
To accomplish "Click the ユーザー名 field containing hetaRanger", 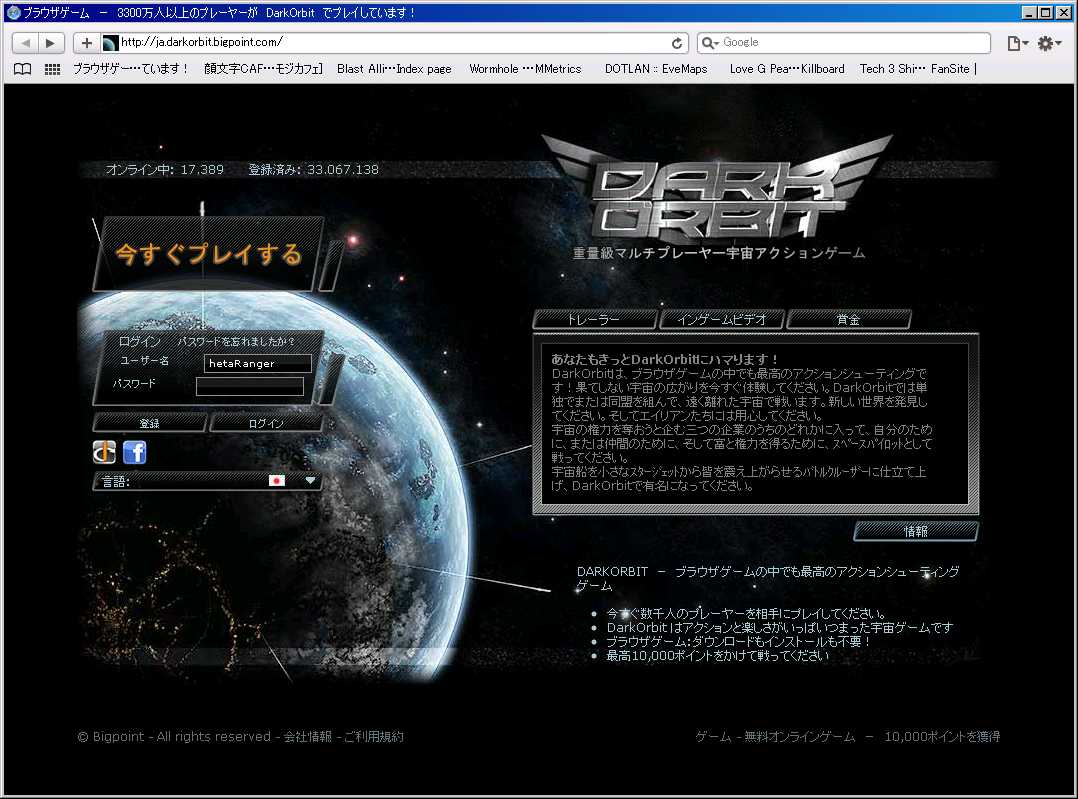I will tap(258, 363).
